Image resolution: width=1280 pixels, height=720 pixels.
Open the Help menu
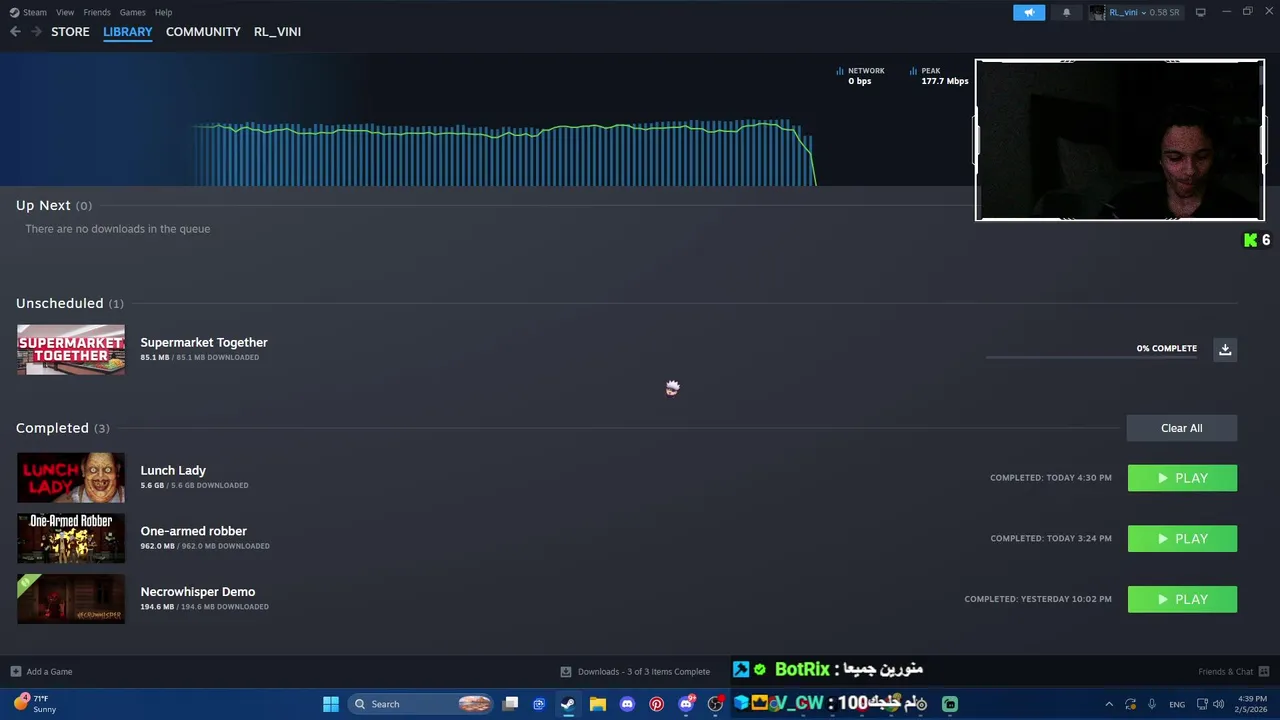[163, 12]
